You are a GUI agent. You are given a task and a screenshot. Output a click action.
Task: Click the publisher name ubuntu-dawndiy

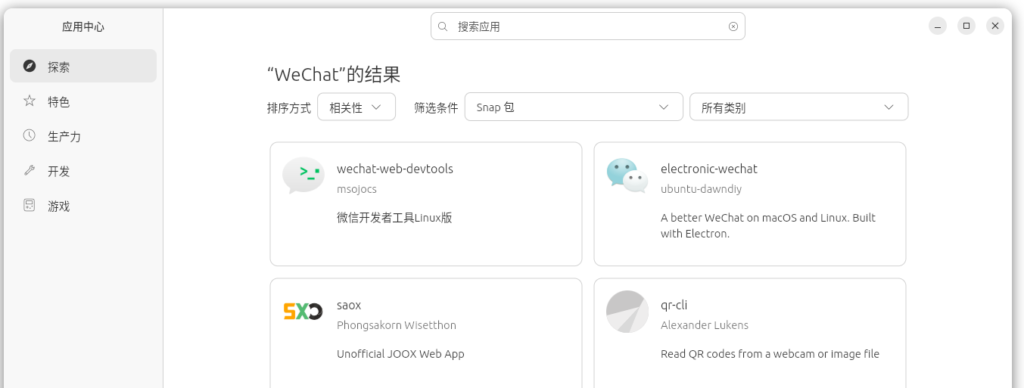click(x=701, y=189)
